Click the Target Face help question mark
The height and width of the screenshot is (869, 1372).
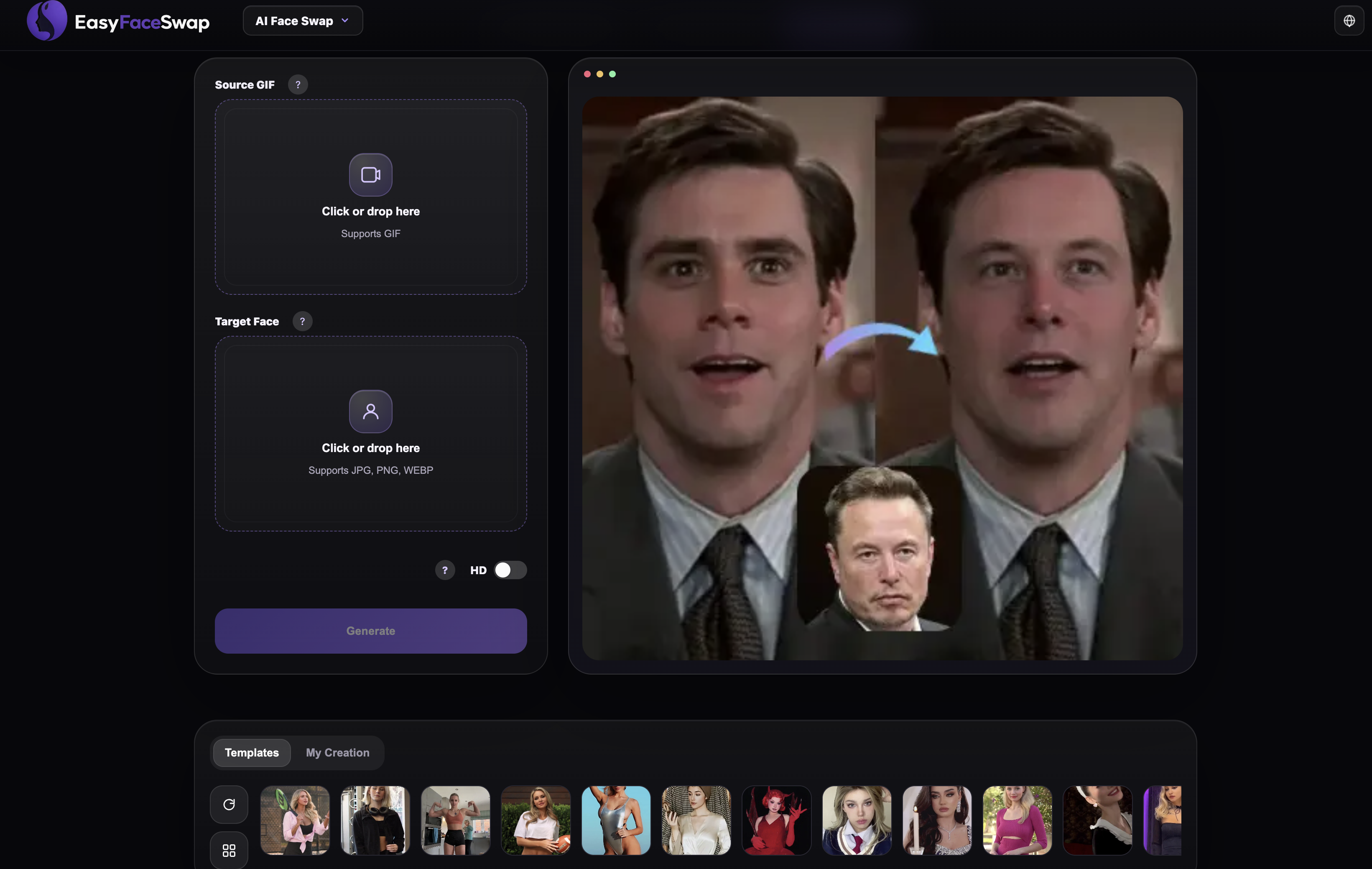coord(302,322)
